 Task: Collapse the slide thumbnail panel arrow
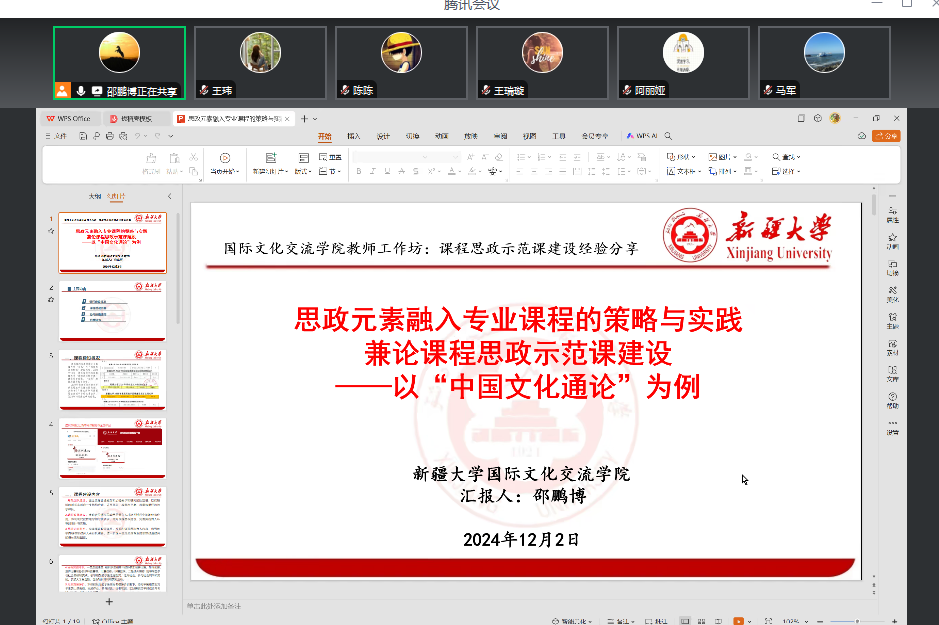coord(169,196)
